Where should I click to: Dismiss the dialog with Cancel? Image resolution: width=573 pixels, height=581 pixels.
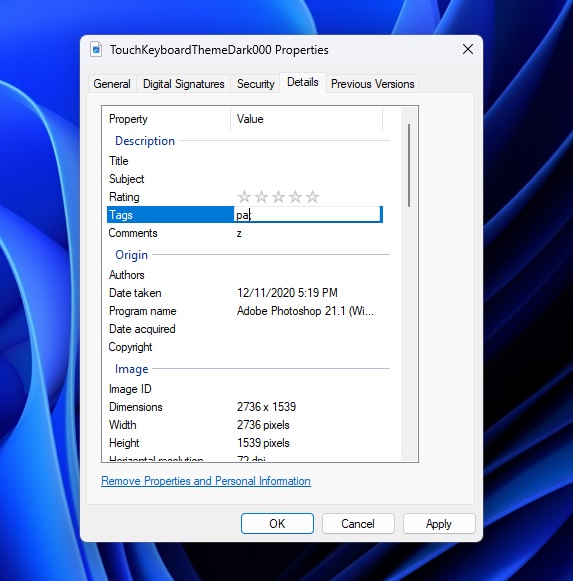point(358,524)
